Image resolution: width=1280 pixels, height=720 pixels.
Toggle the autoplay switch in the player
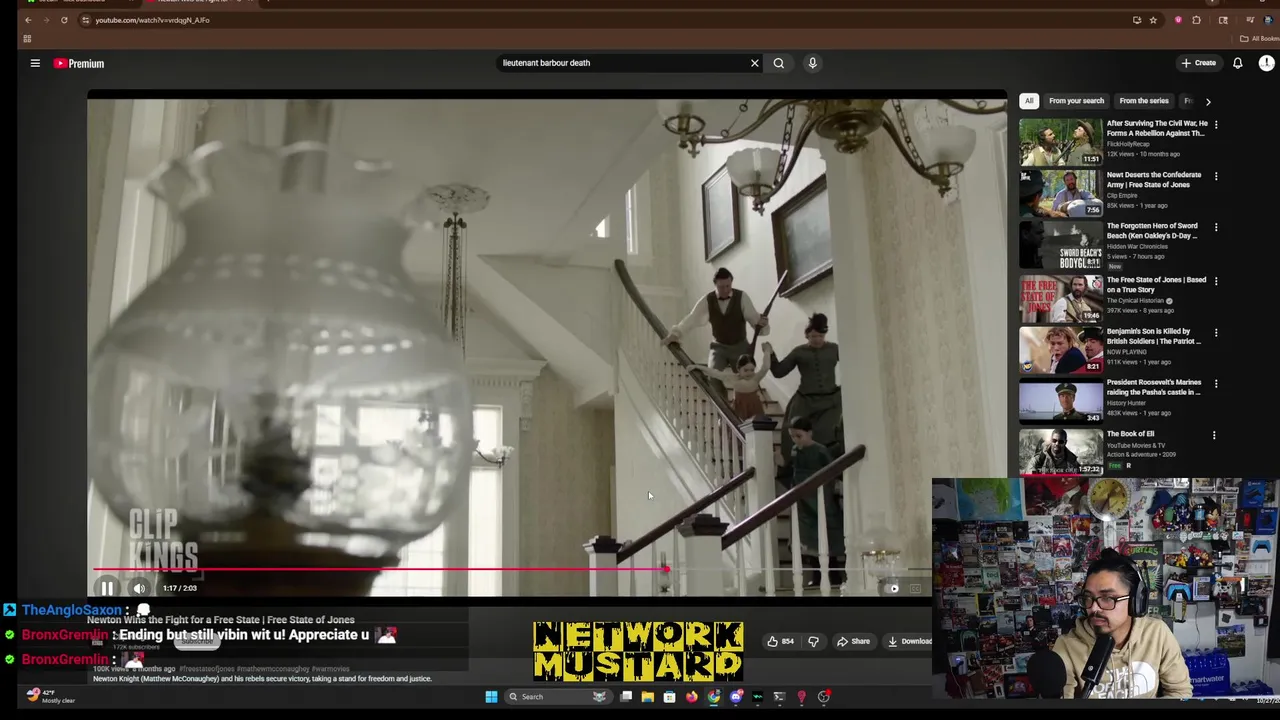point(893,588)
